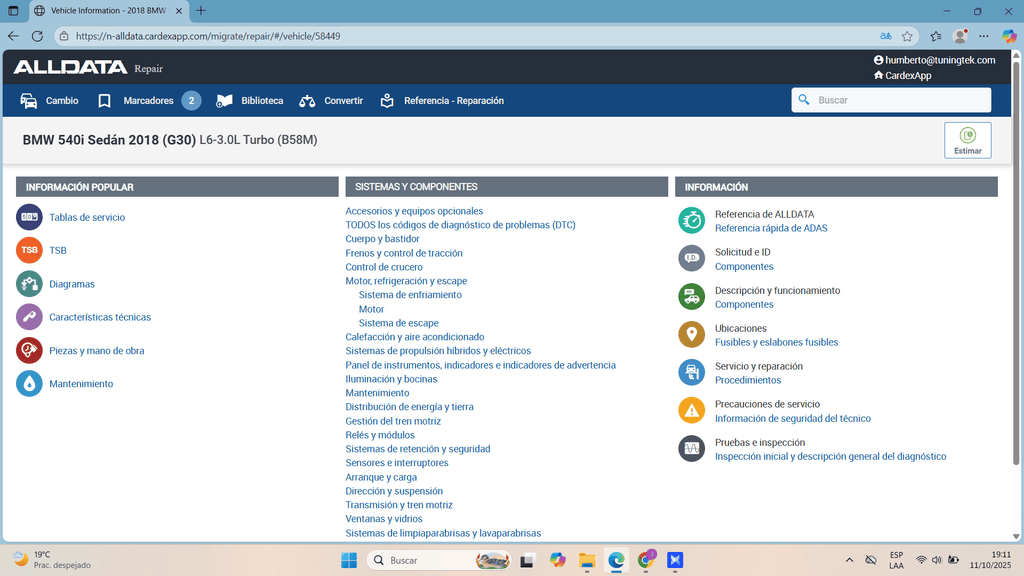
Task: Open Sistema de enfriamiento sub-item
Action: pyautogui.click(x=410, y=295)
